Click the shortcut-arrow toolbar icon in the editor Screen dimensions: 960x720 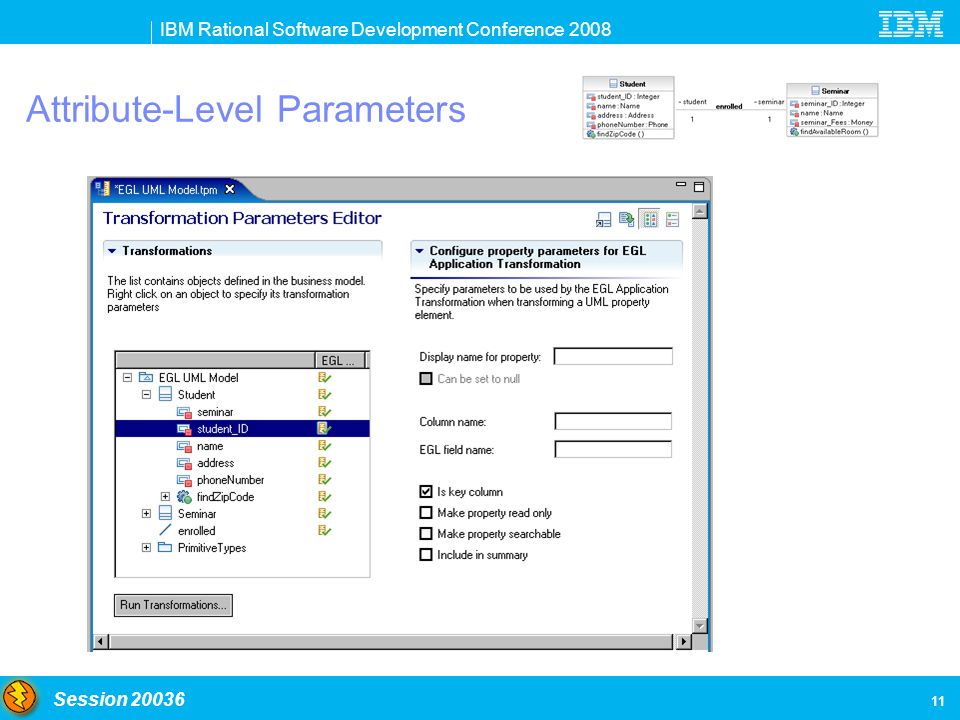603,219
